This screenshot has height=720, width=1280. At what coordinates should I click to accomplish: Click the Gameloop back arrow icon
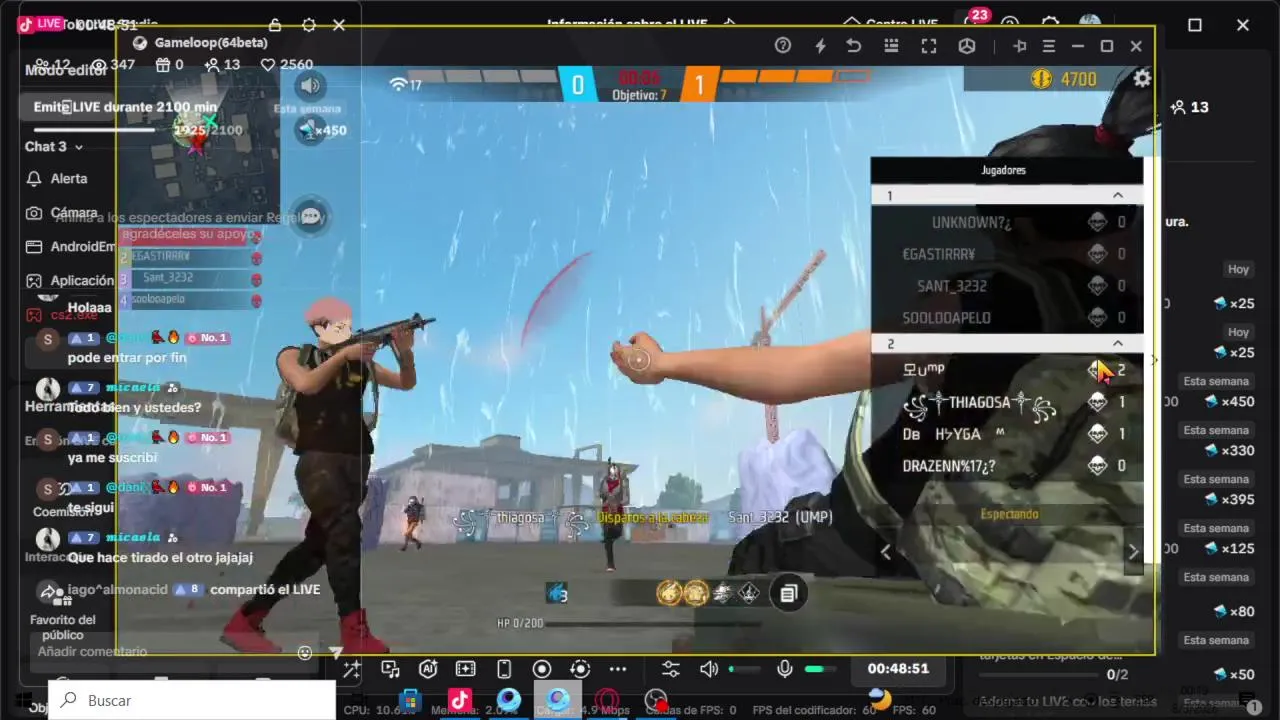854,46
